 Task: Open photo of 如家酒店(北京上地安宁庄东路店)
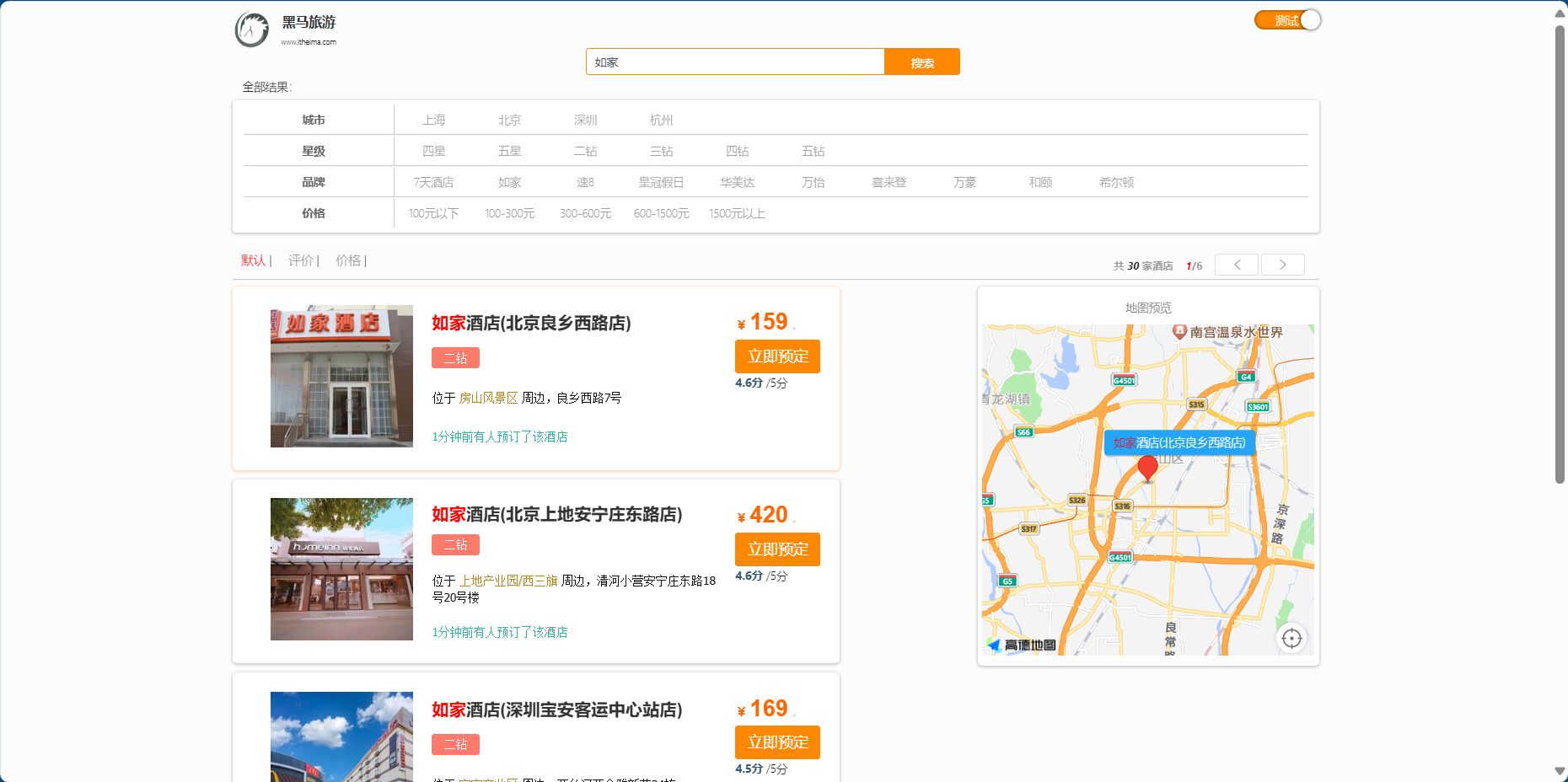tap(341, 569)
